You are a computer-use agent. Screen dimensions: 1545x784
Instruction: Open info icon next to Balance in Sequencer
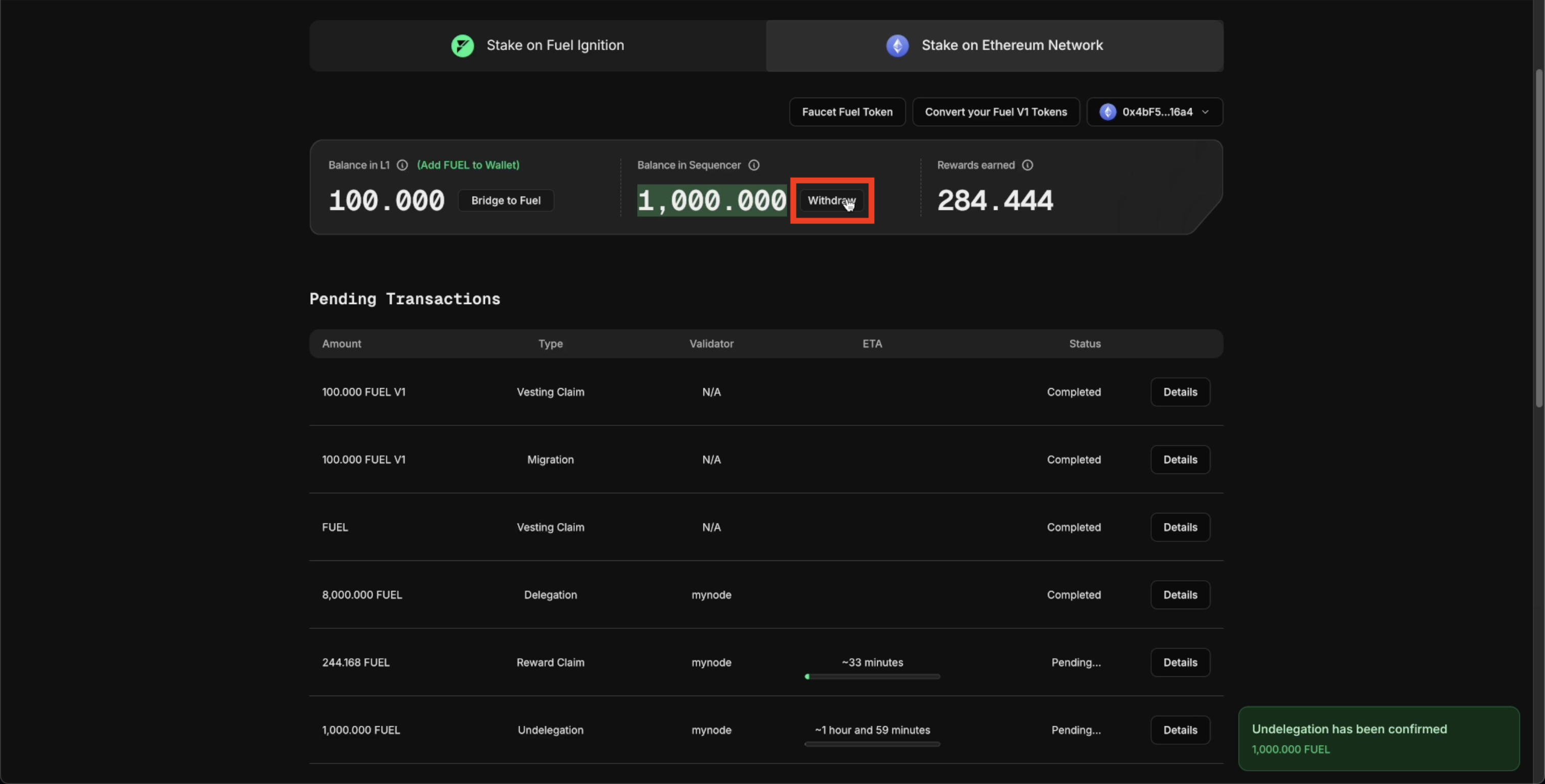[754, 165]
